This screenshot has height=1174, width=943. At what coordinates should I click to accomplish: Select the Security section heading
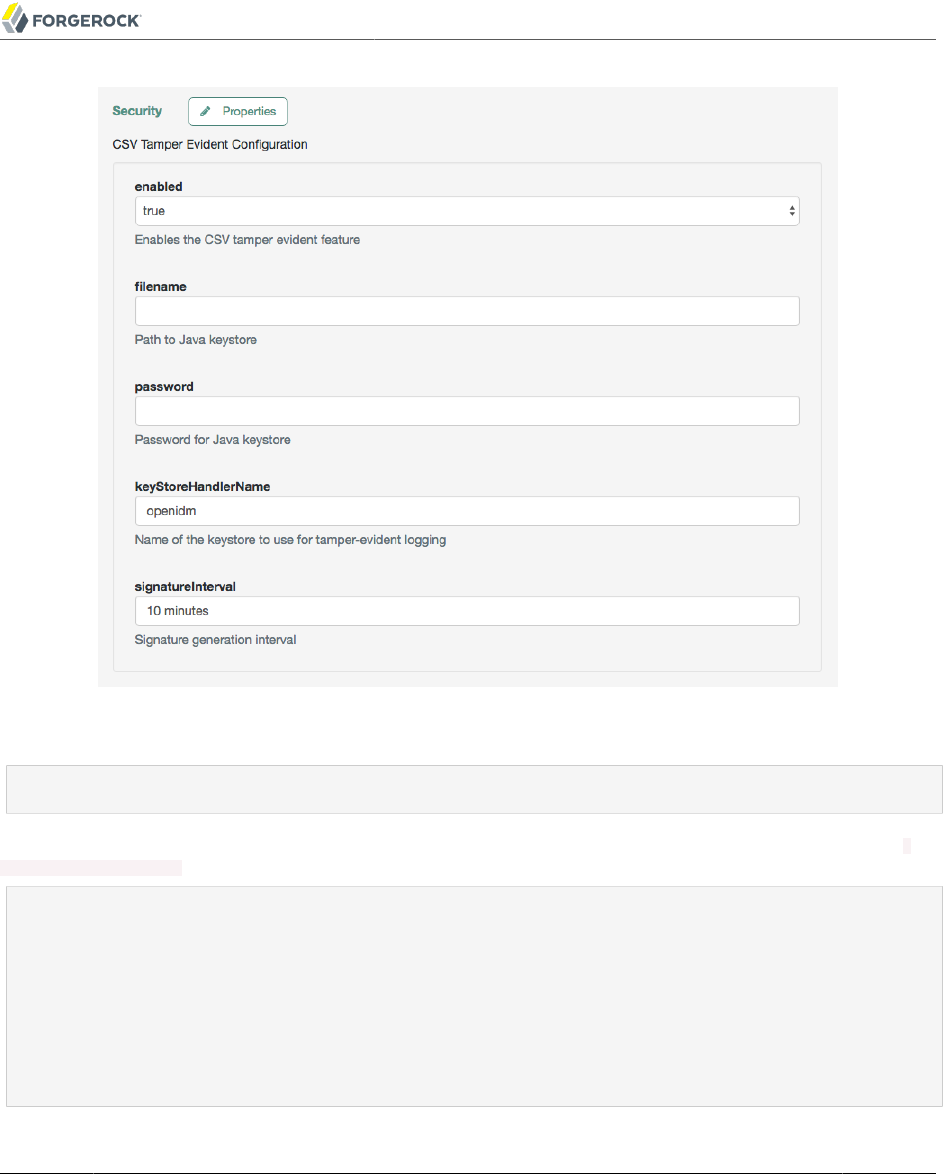tap(137, 111)
